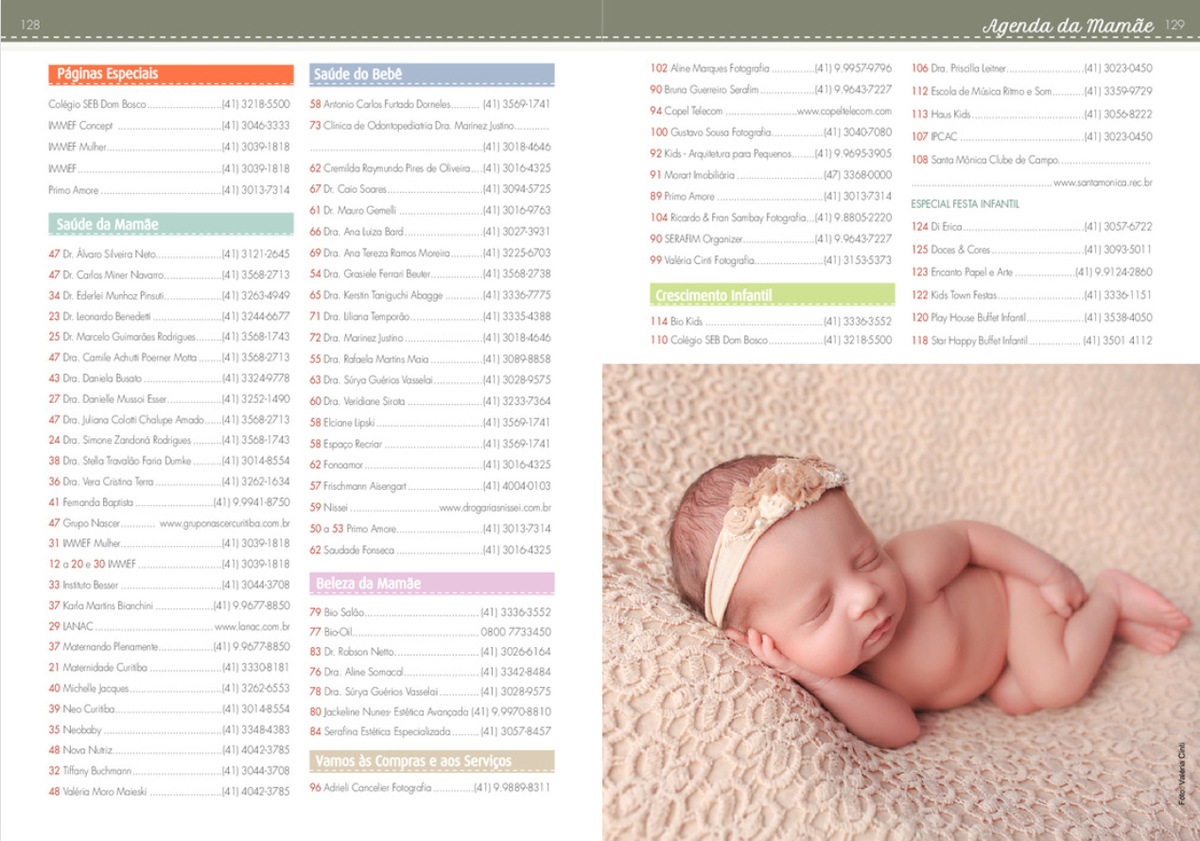
Task: Select the Dra. Ana Luiza Bard entry
Action: pos(431,232)
